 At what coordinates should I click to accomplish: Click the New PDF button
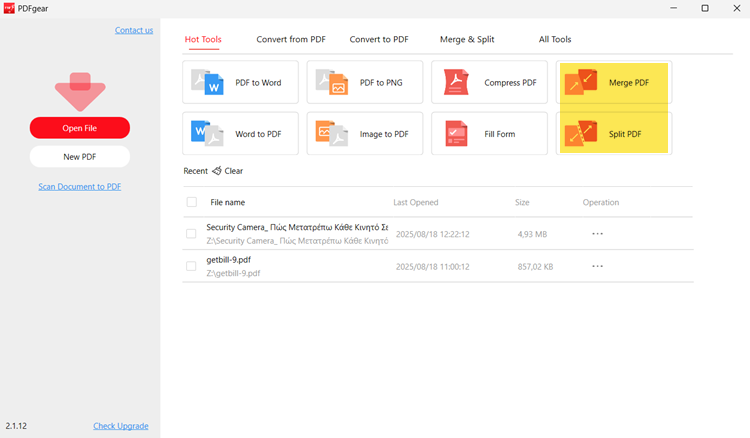(80, 156)
